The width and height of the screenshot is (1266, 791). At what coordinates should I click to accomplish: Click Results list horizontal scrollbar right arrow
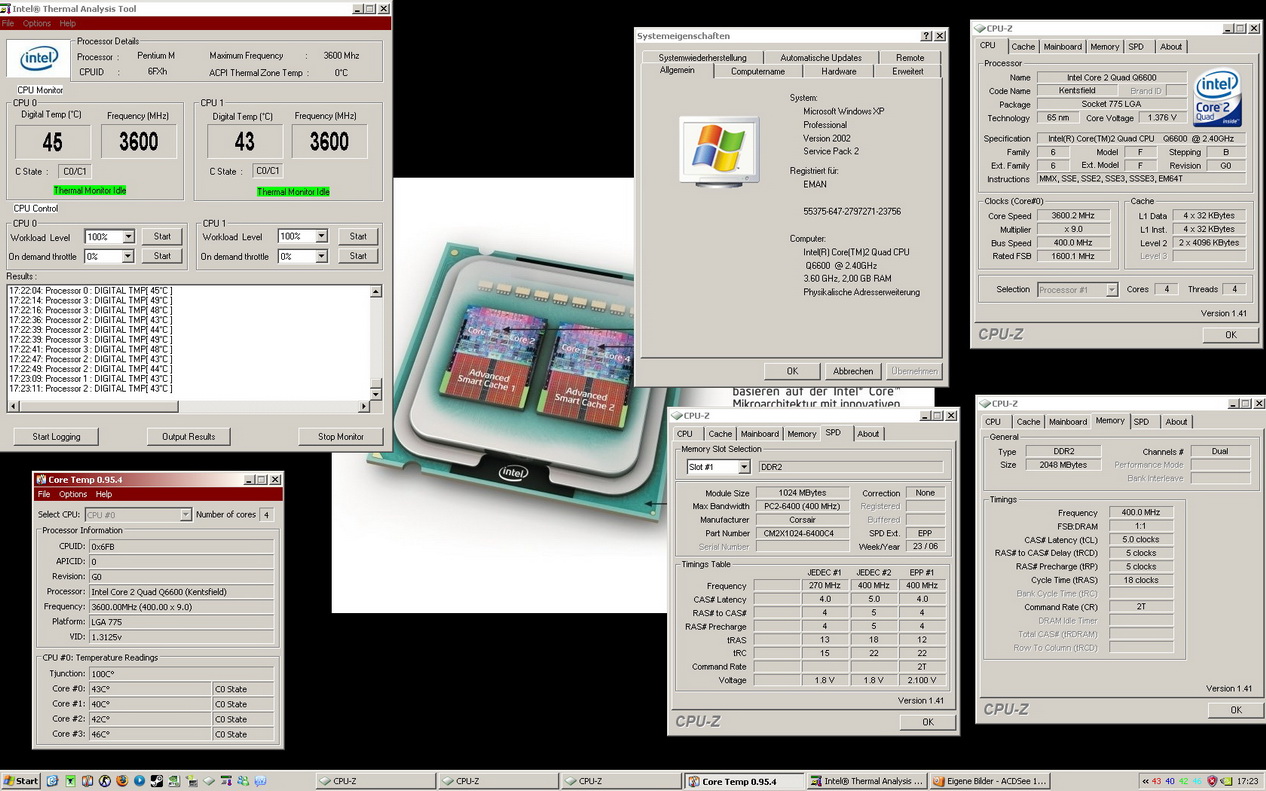(x=364, y=407)
